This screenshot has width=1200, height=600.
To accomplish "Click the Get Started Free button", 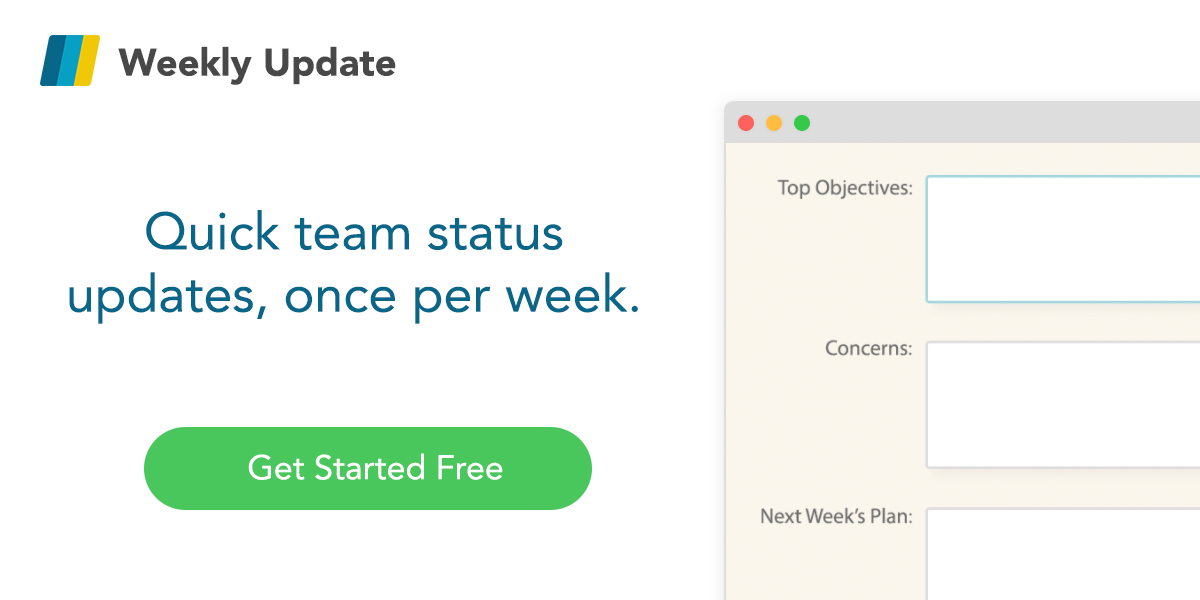I will (368, 468).
